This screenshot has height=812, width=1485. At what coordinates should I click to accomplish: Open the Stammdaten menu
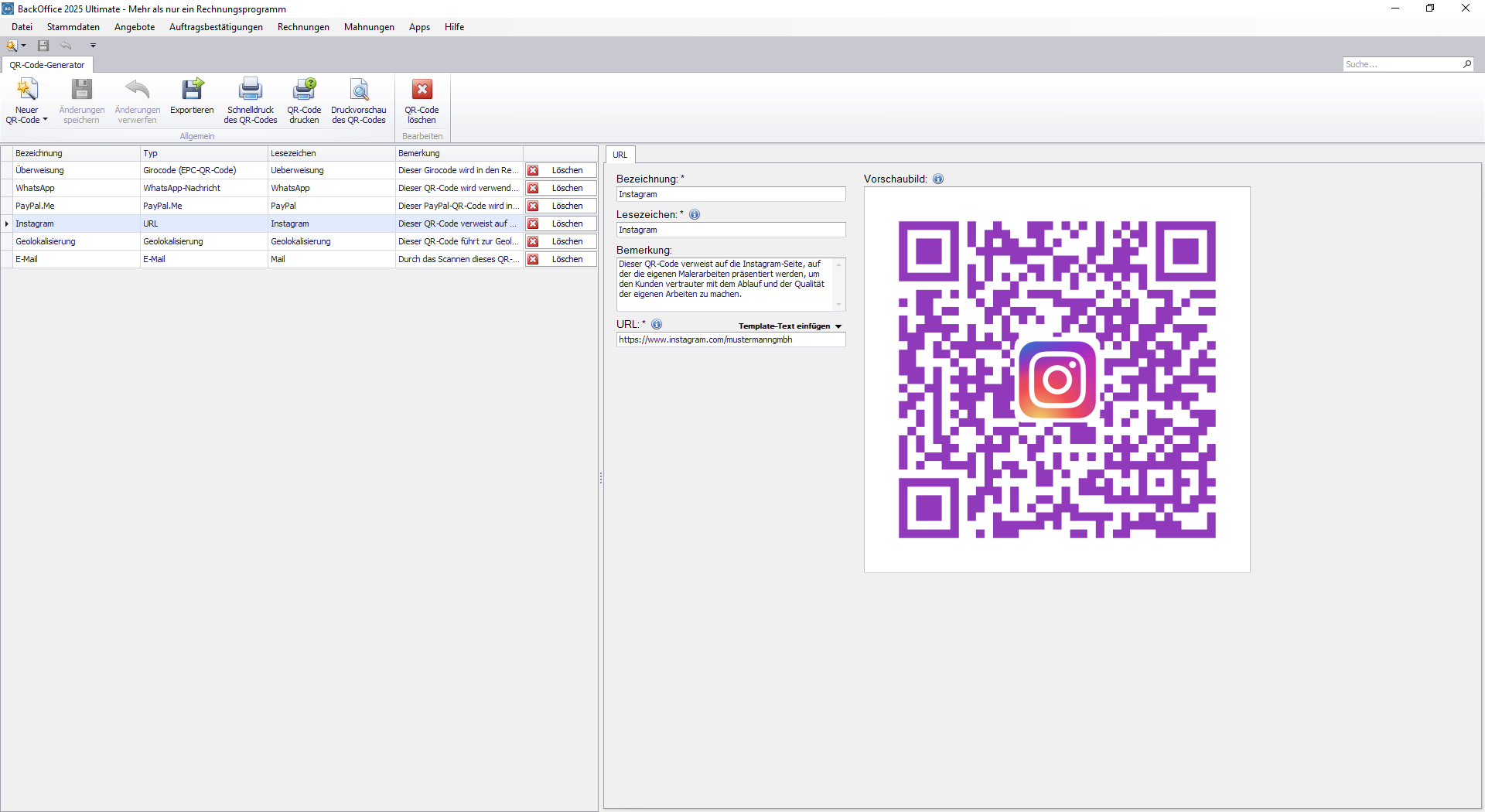coord(73,27)
